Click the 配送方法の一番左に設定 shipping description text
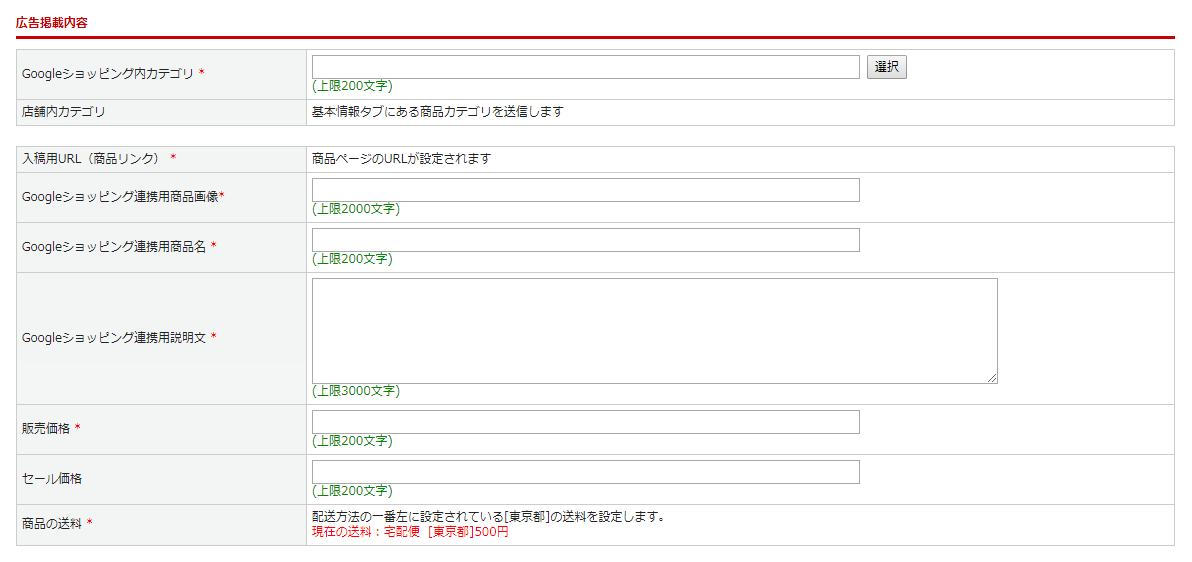Image resolution: width=1192 pixels, height=562 pixels. coord(488,517)
